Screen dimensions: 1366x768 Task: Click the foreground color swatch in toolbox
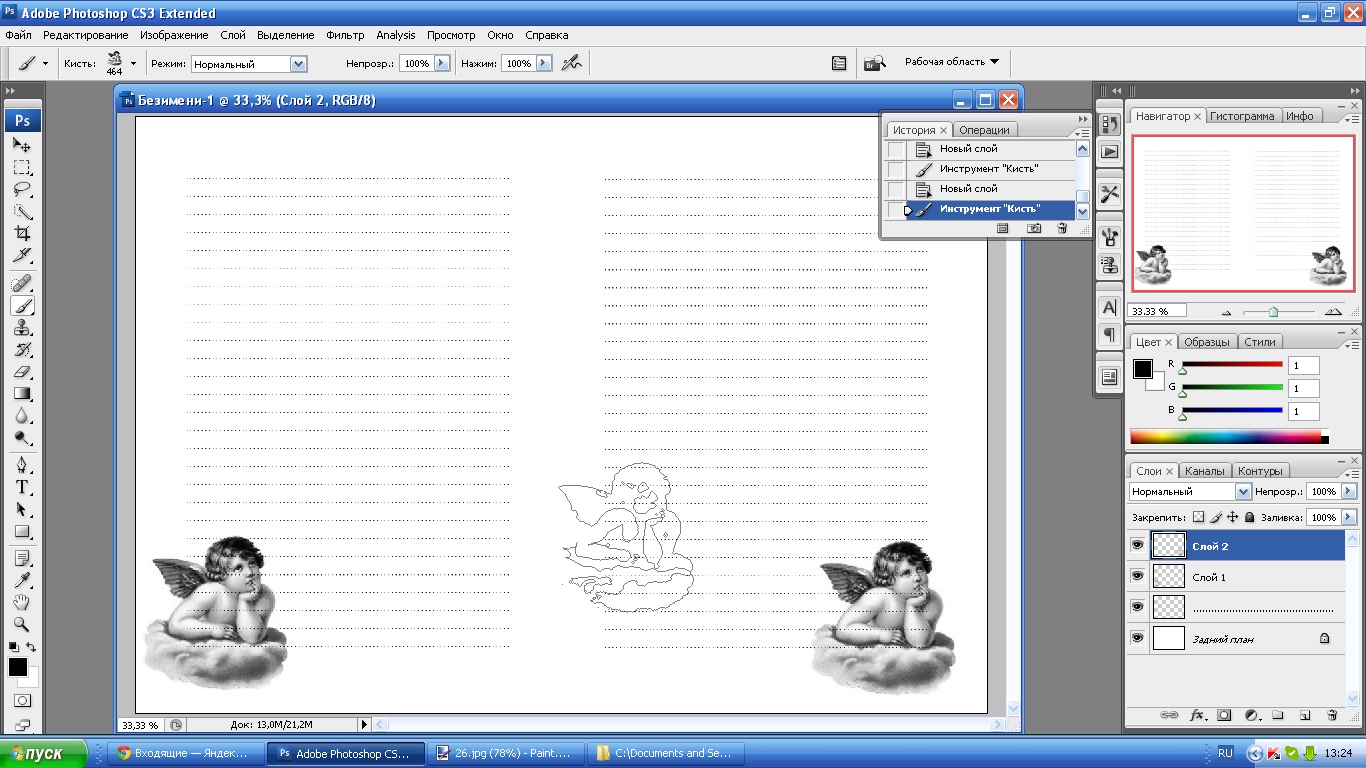click(18, 667)
